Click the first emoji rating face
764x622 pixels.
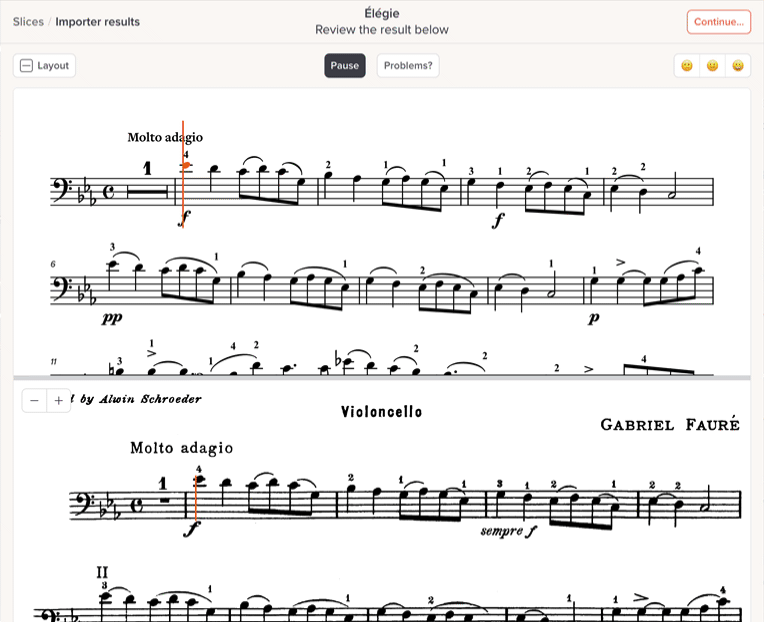pyautogui.click(x=687, y=66)
